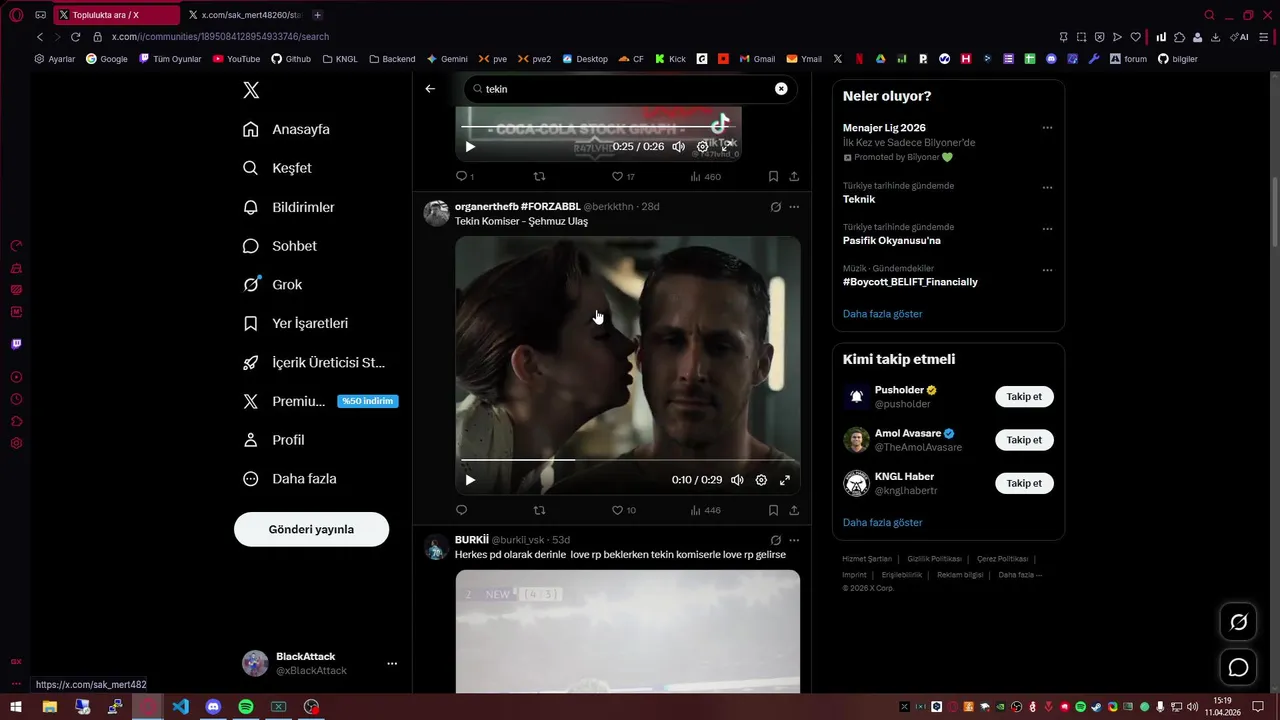Like the post with 10 likes
Image resolution: width=1280 pixels, height=720 pixels.
pyautogui.click(x=623, y=510)
